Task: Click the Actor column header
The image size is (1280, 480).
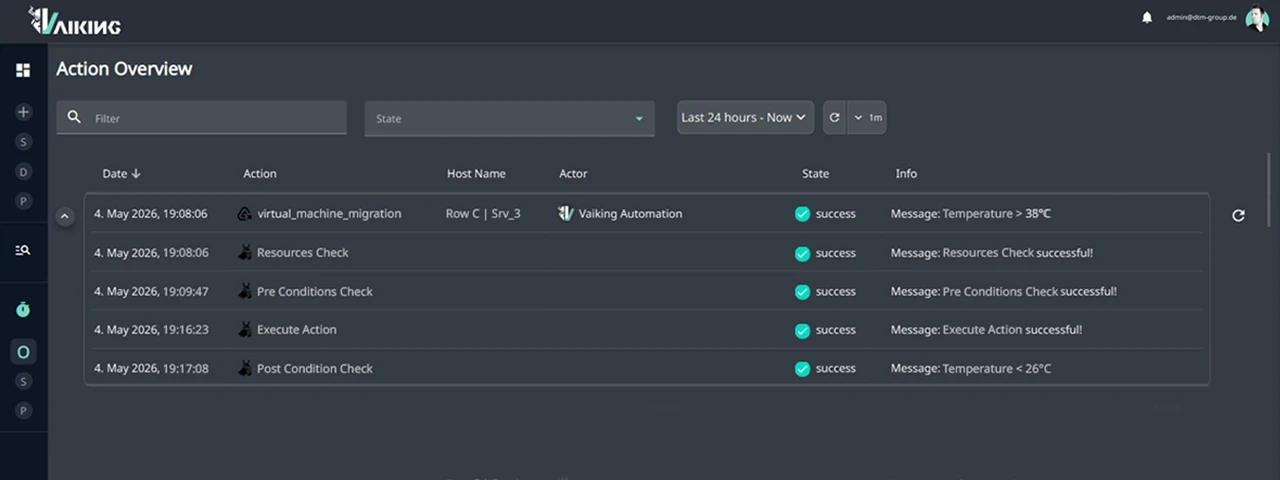Action: [x=573, y=174]
